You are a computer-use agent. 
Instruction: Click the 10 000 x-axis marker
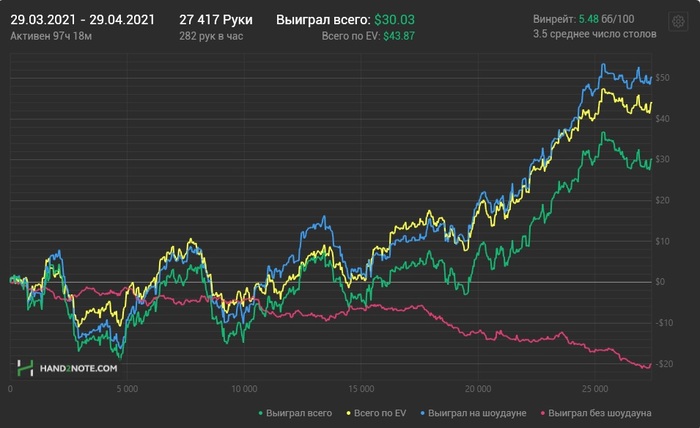(x=243, y=387)
